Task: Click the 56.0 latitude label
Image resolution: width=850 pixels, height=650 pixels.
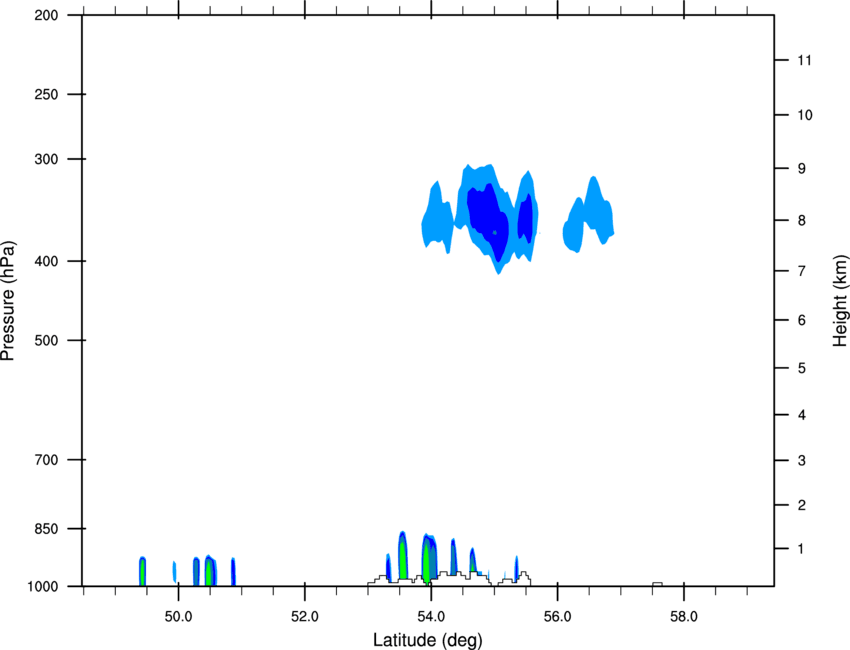Action: pyautogui.click(x=557, y=617)
